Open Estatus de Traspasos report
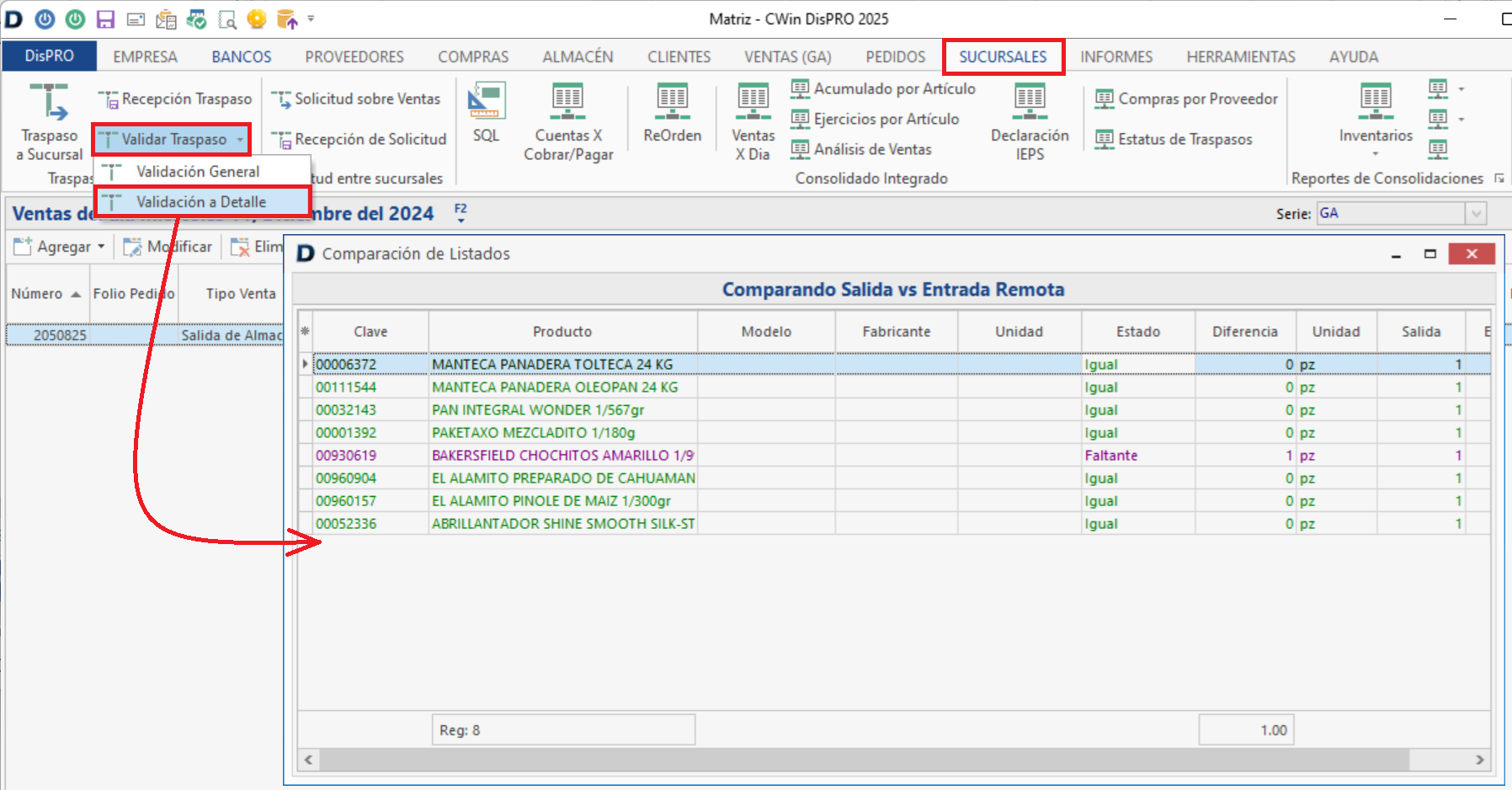Image resolution: width=1512 pixels, height=790 pixels. click(1174, 139)
